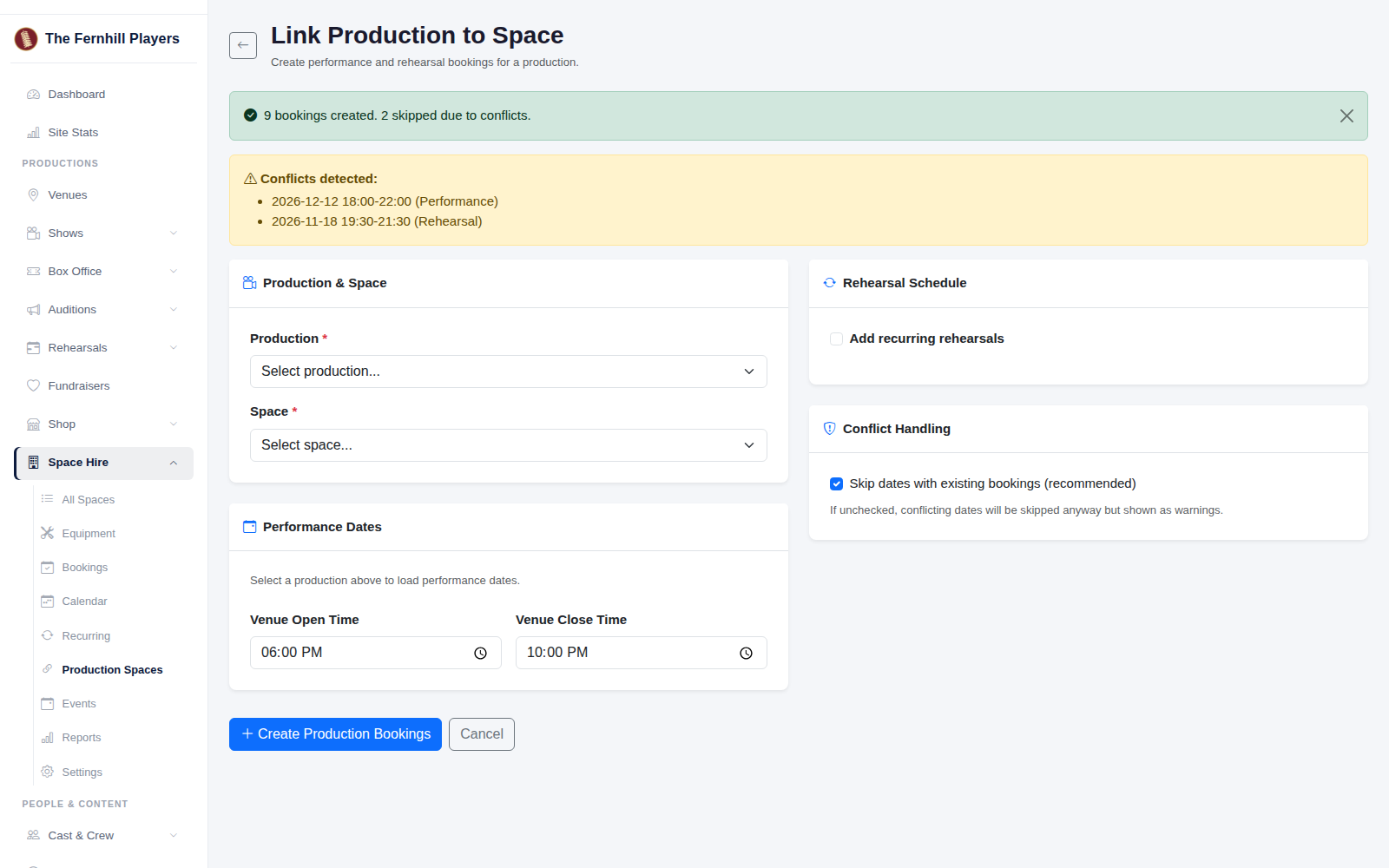Click the Calendar icon in submenu

point(48,601)
